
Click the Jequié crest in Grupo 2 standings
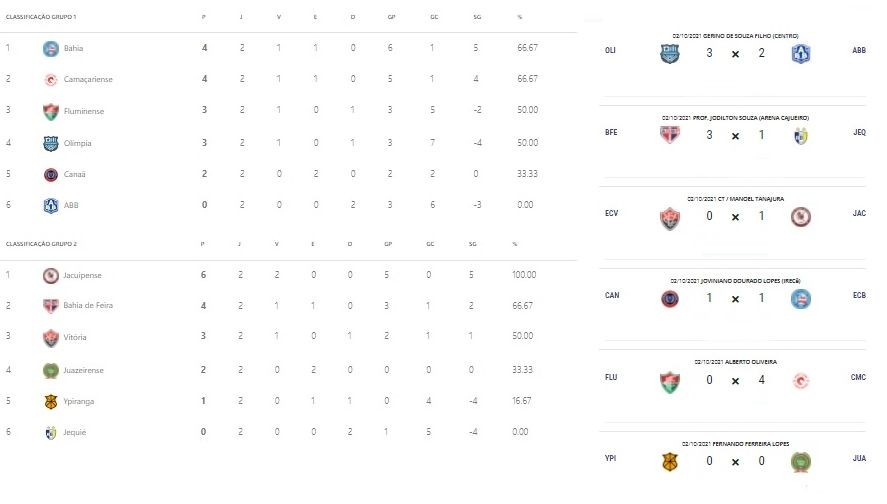coord(50,433)
